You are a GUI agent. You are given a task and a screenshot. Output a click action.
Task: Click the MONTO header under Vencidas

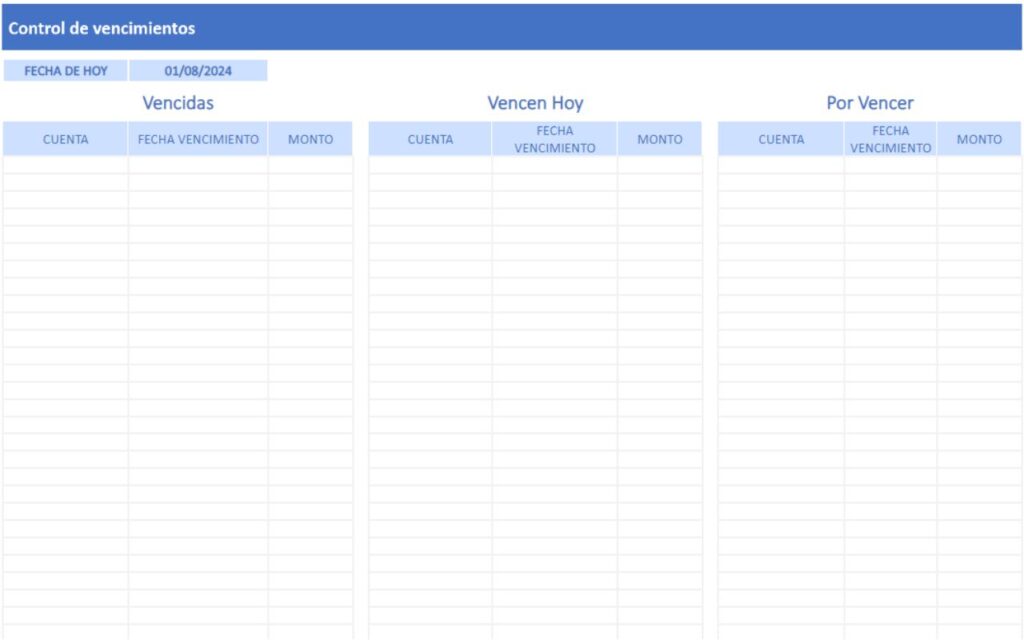(x=311, y=139)
